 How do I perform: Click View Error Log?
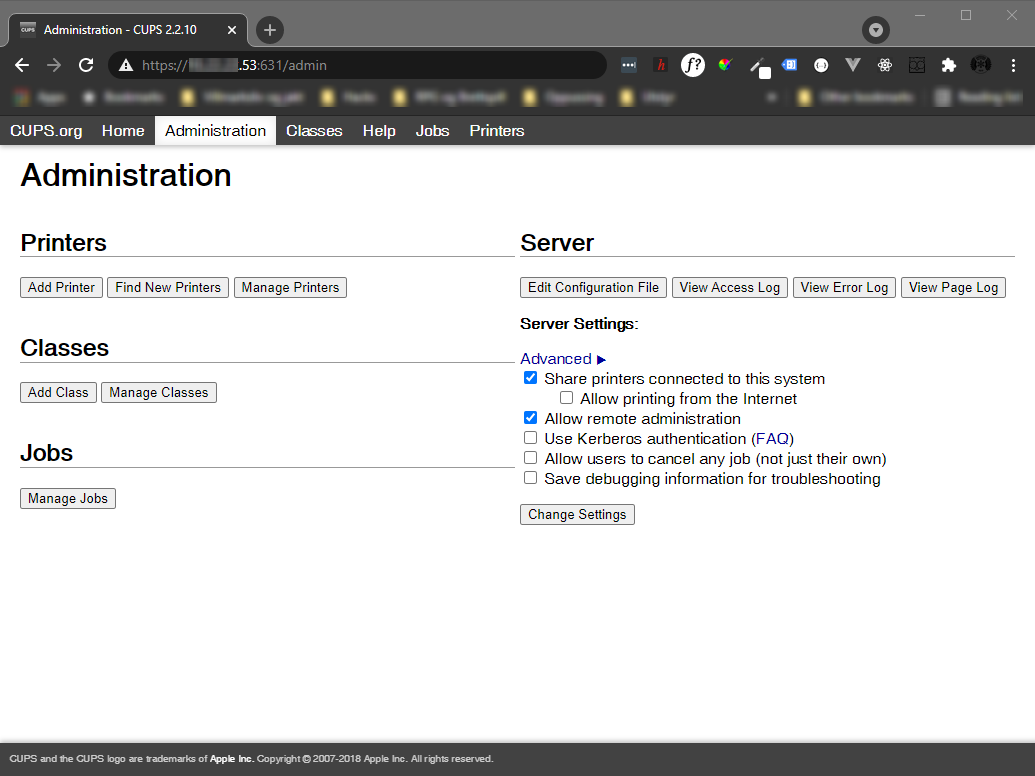coord(844,288)
